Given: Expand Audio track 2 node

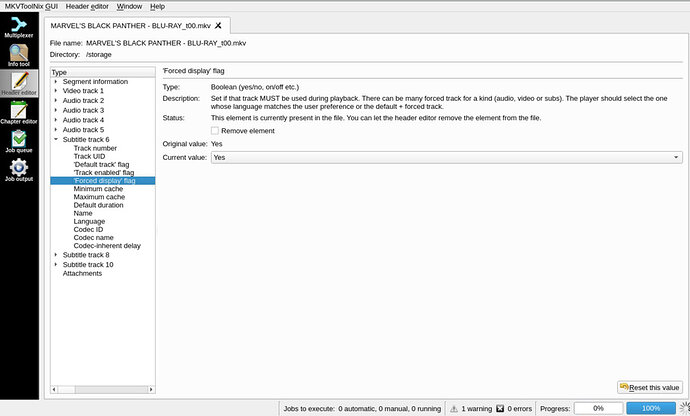Looking at the screenshot, I should click(x=56, y=100).
